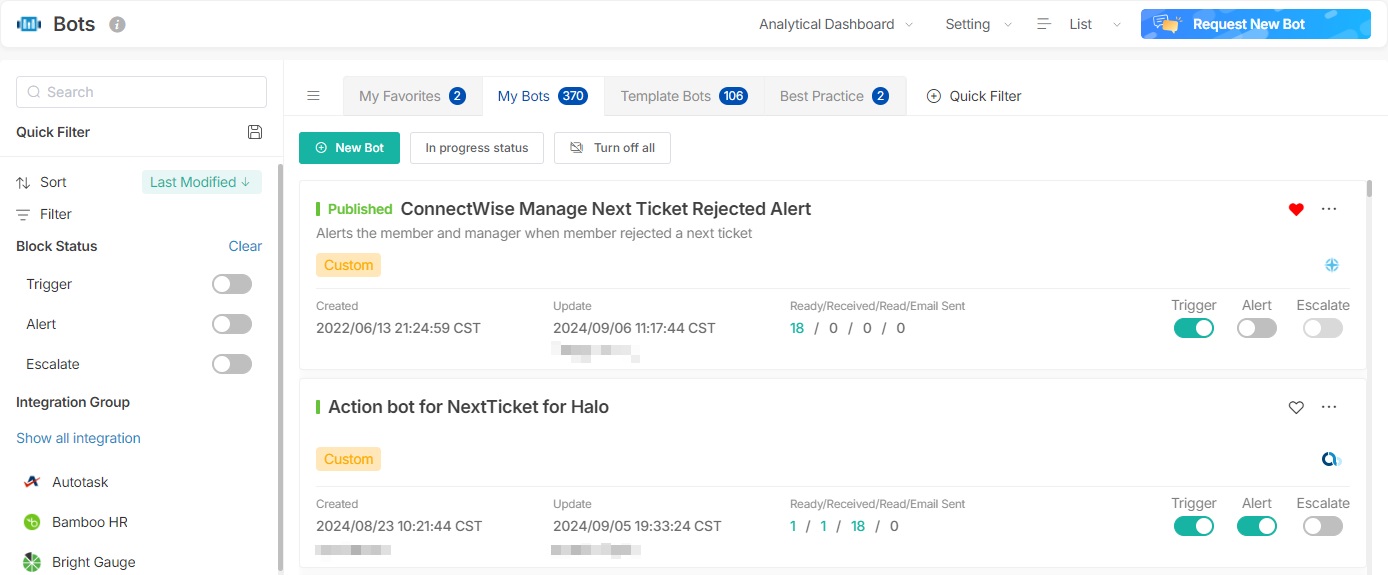
Task: Turn on Alert for ConnectWise Manage bot
Action: 1256,328
